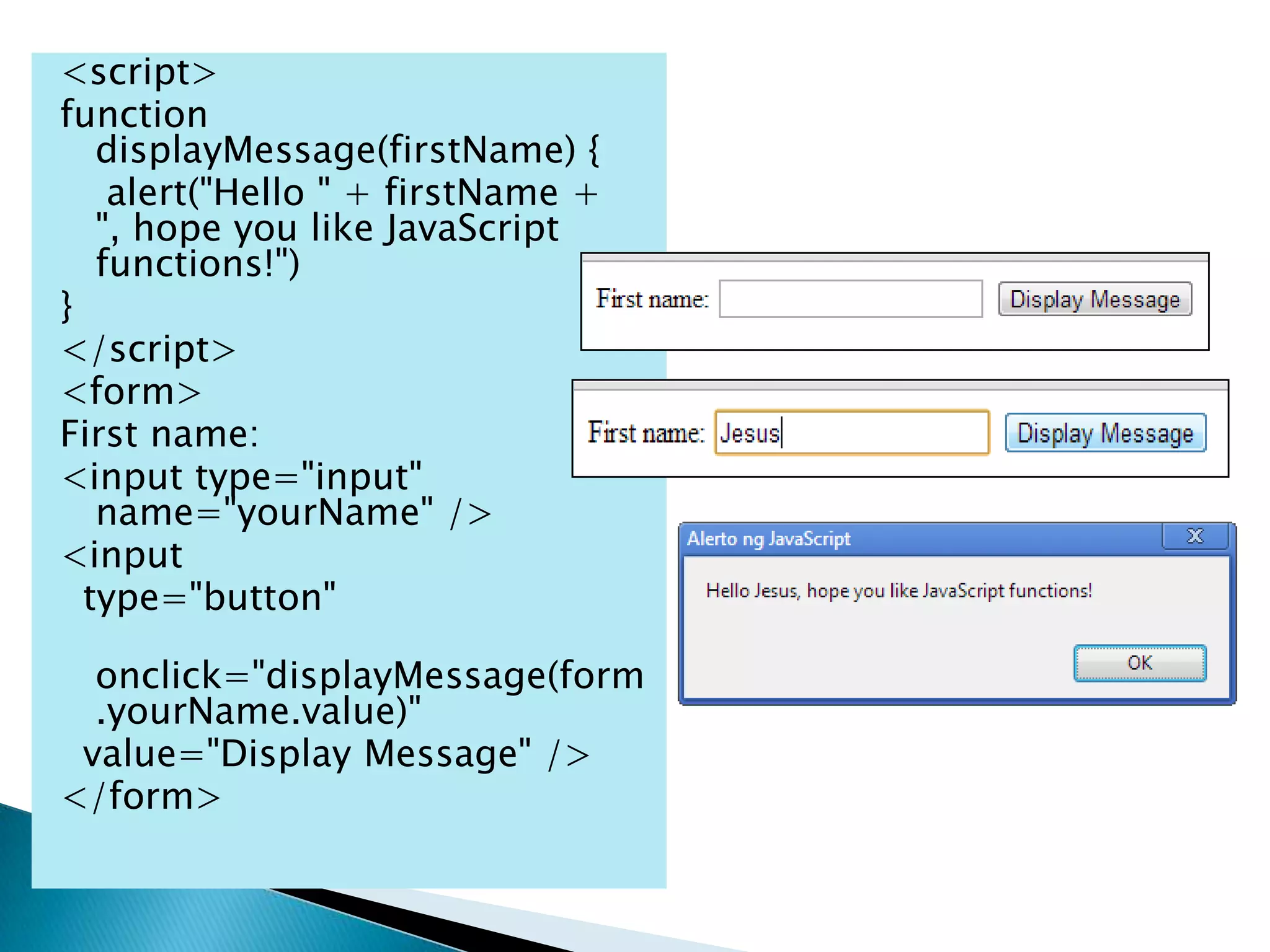The width and height of the screenshot is (1270, 952).
Task: Close the Alerto ng JavaScript dialog
Action: click(1194, 536)
